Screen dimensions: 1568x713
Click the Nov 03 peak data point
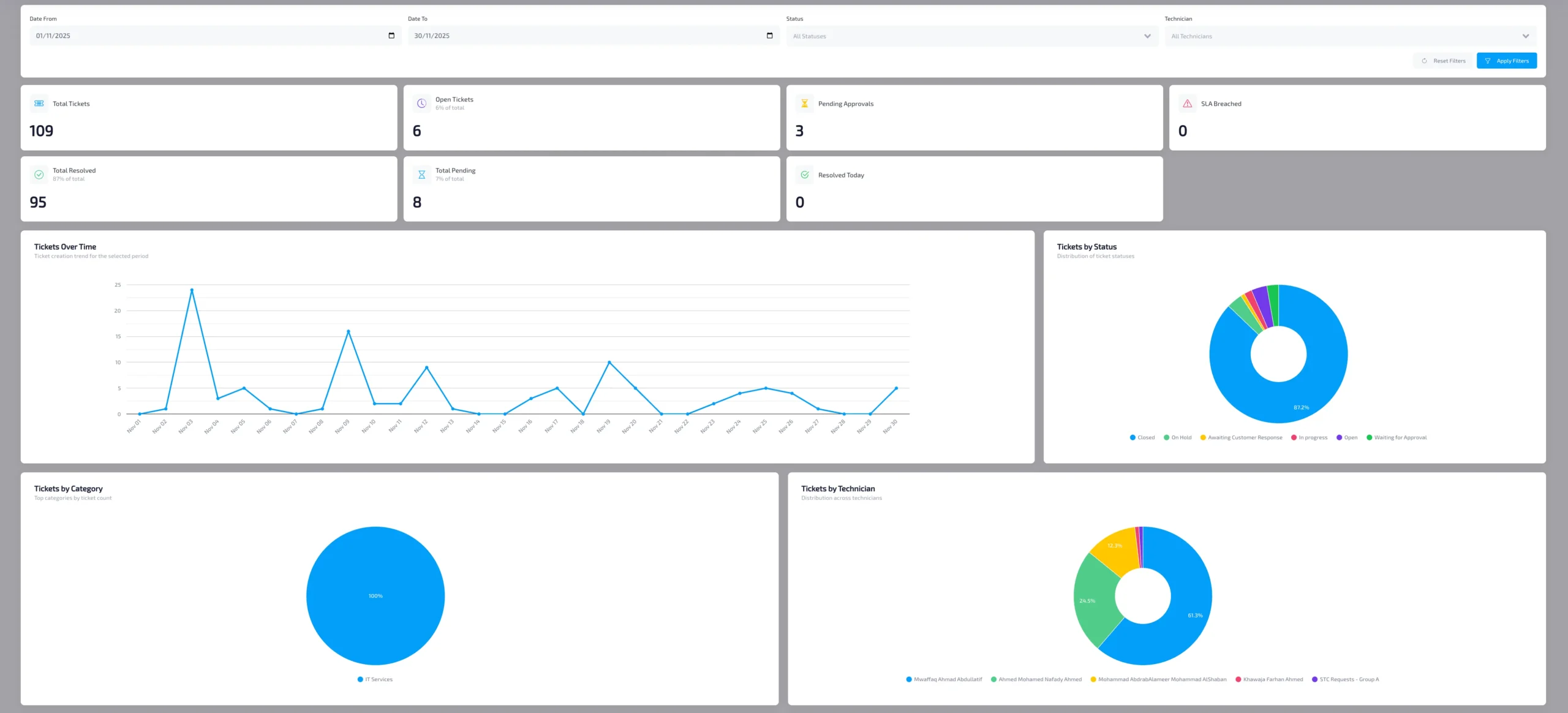[x=192, y=290]
